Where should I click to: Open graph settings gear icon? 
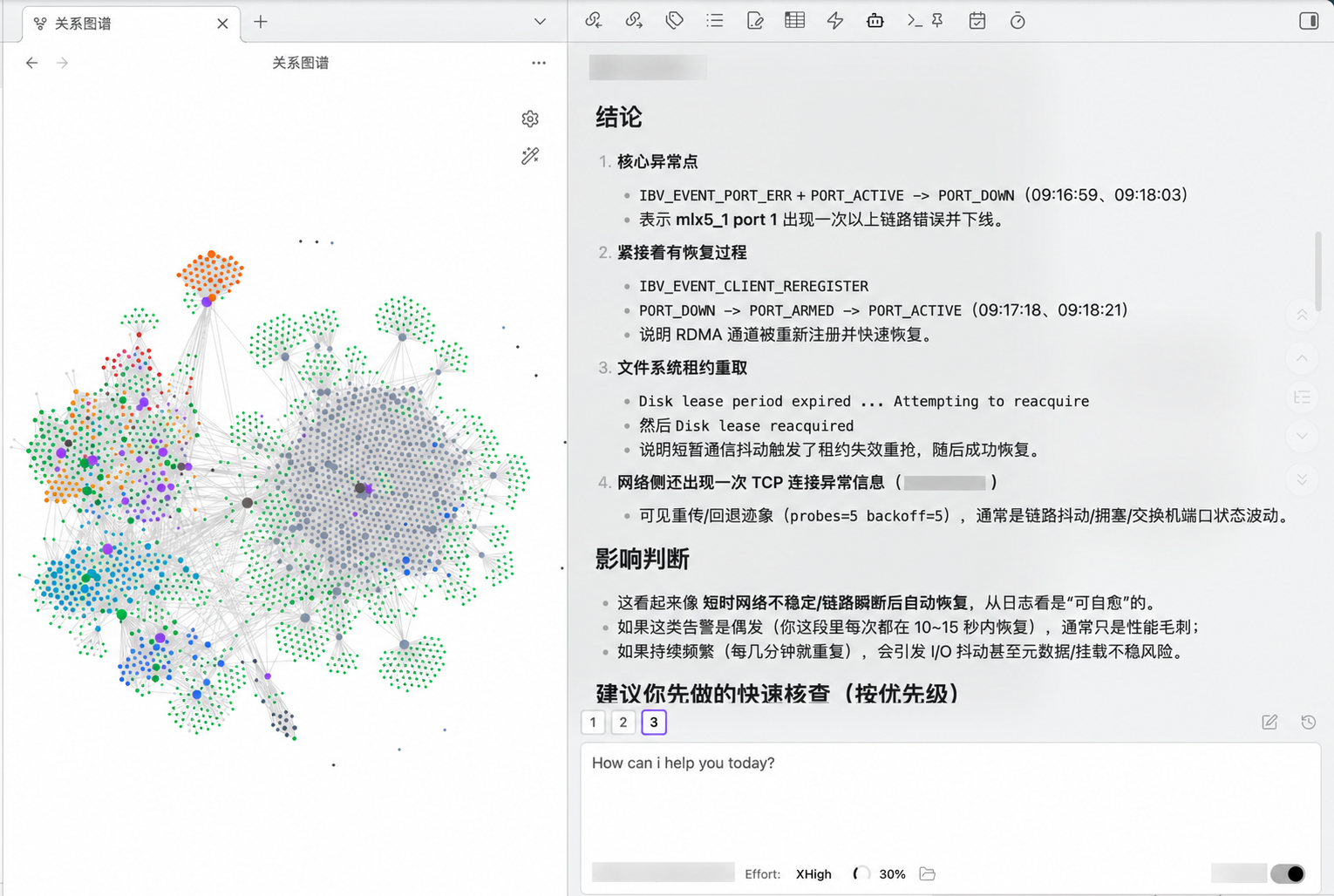530,119
